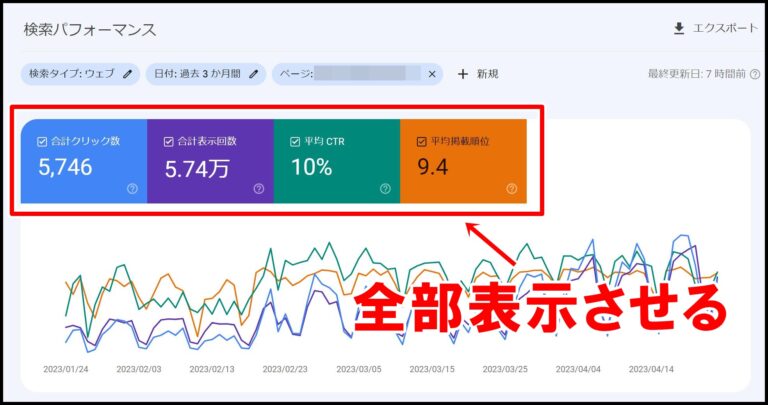Click the 2023/02/23 axis date
Image resolution: width=768 pixels, height=405 pixels.
[285, 369]
